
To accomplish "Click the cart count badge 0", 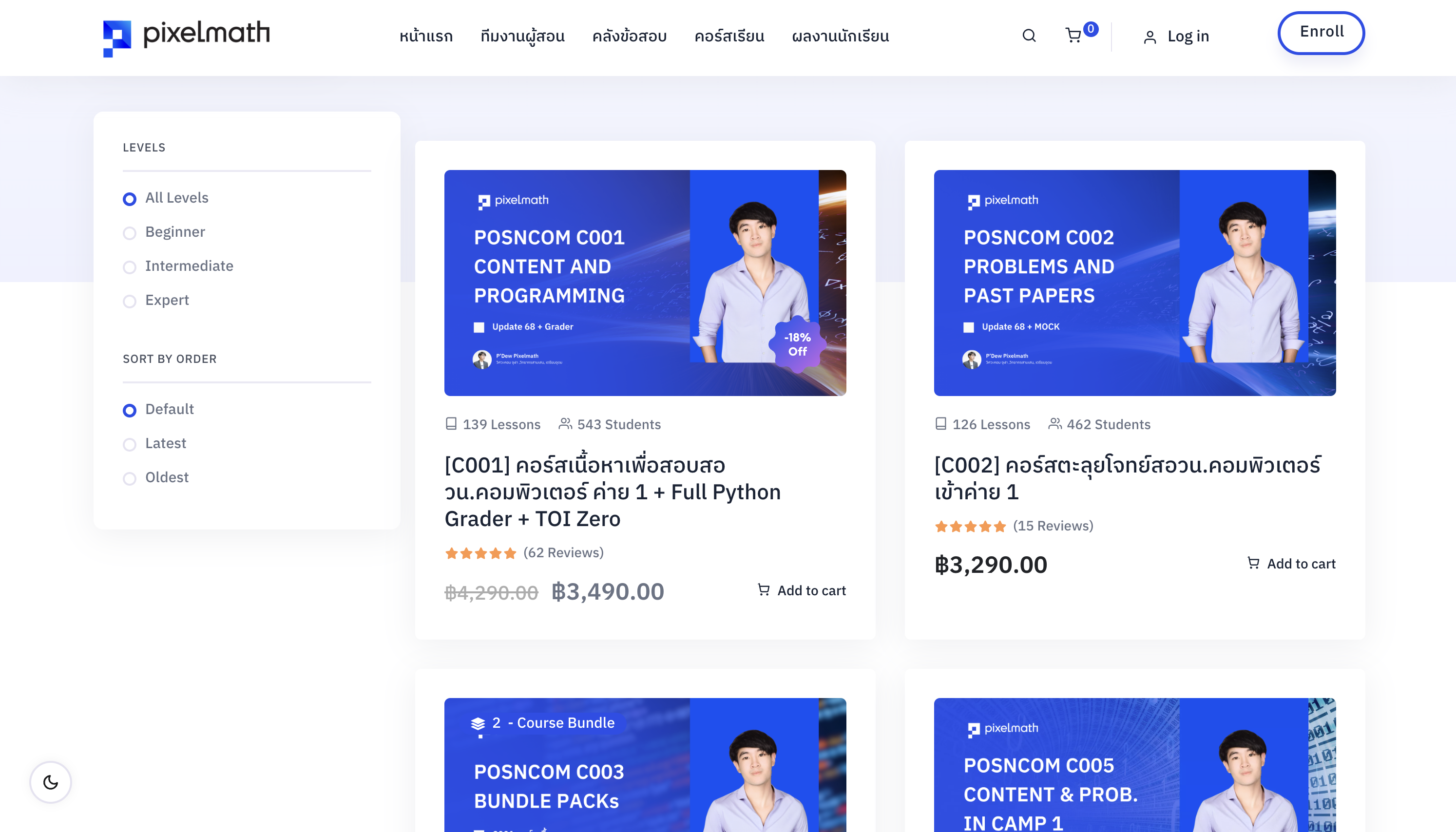I will click(x=1090, y=29).
